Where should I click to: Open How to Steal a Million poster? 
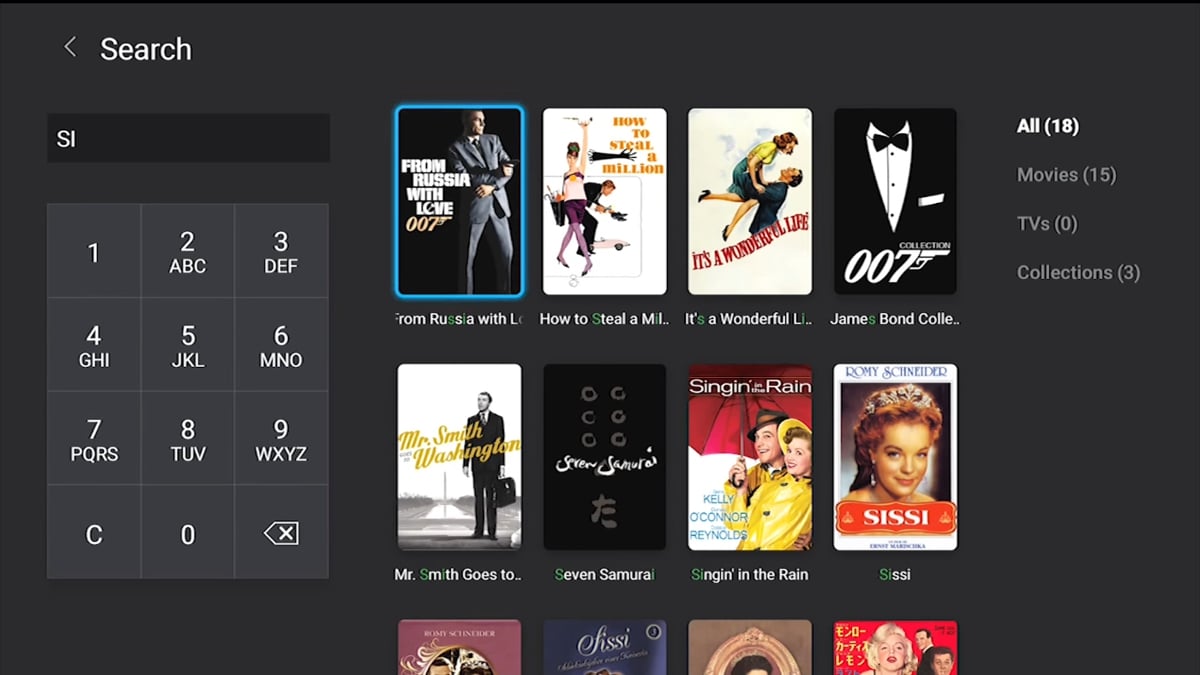point(604,201)
